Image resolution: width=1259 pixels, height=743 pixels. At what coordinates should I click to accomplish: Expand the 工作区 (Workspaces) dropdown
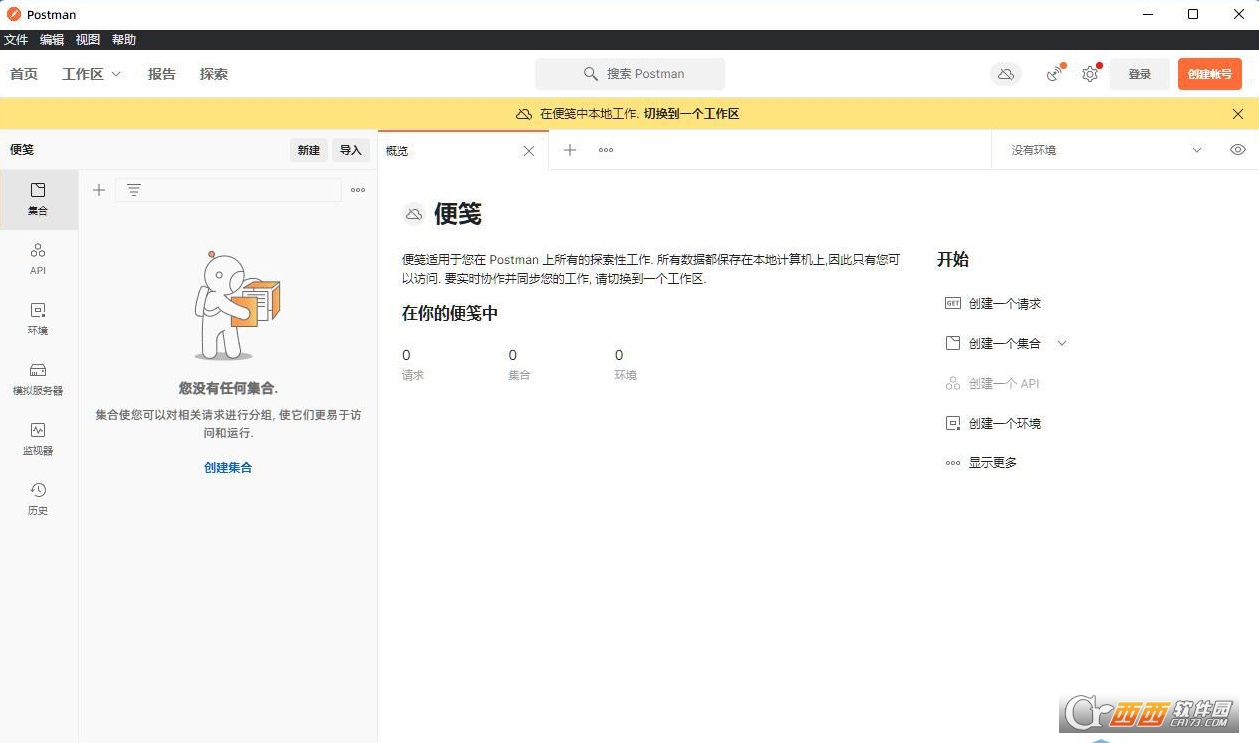(x=91, y=74)
